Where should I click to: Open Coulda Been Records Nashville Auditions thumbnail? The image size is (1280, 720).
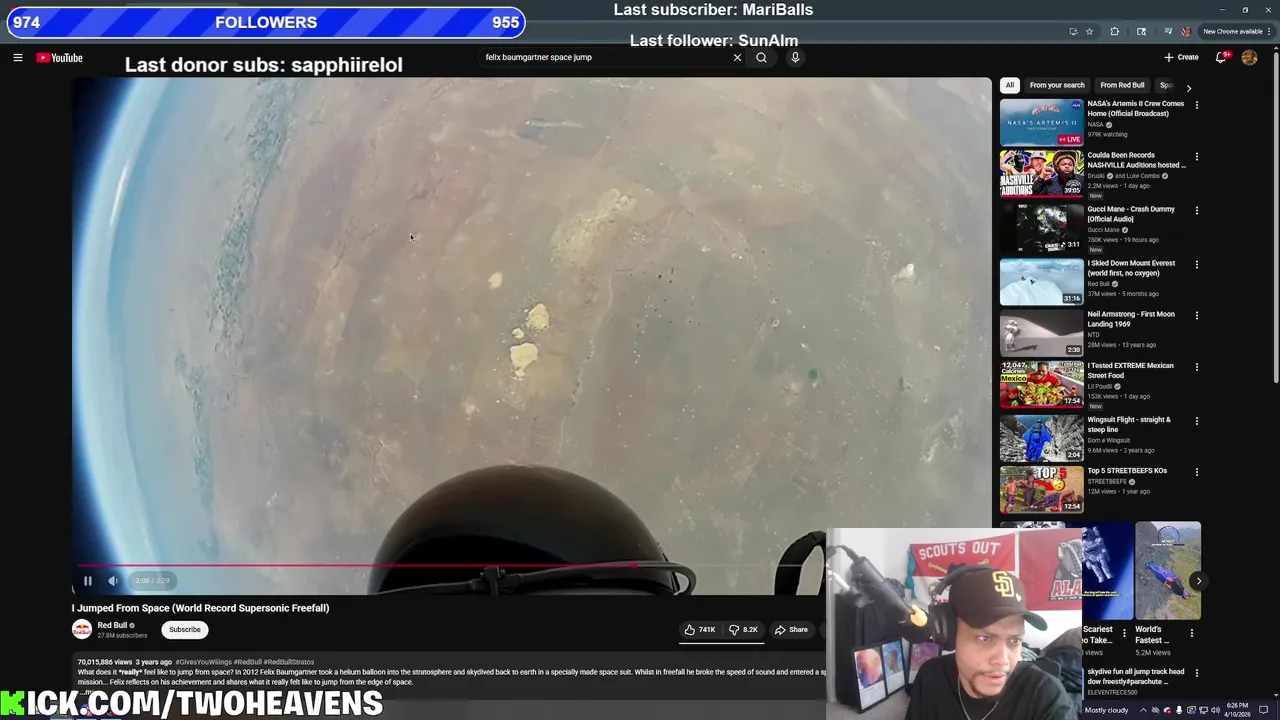coord(1041,173)
